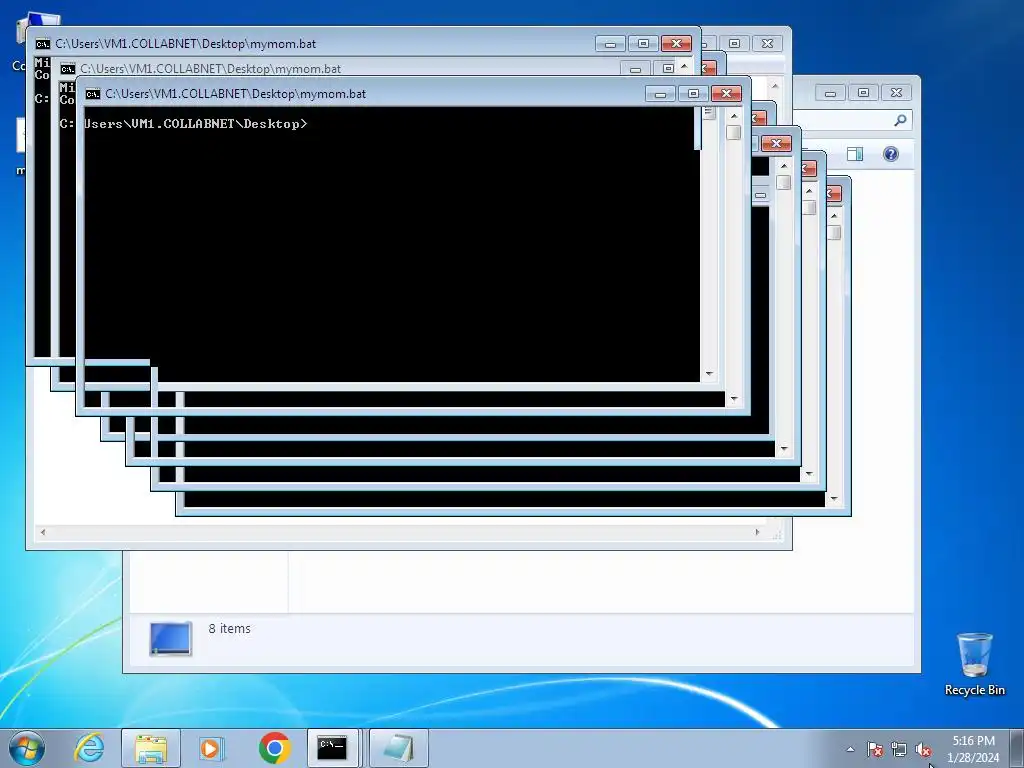Show hidden system tray icons
Viewport: 1024px width, 768px height.
[850, 749]
